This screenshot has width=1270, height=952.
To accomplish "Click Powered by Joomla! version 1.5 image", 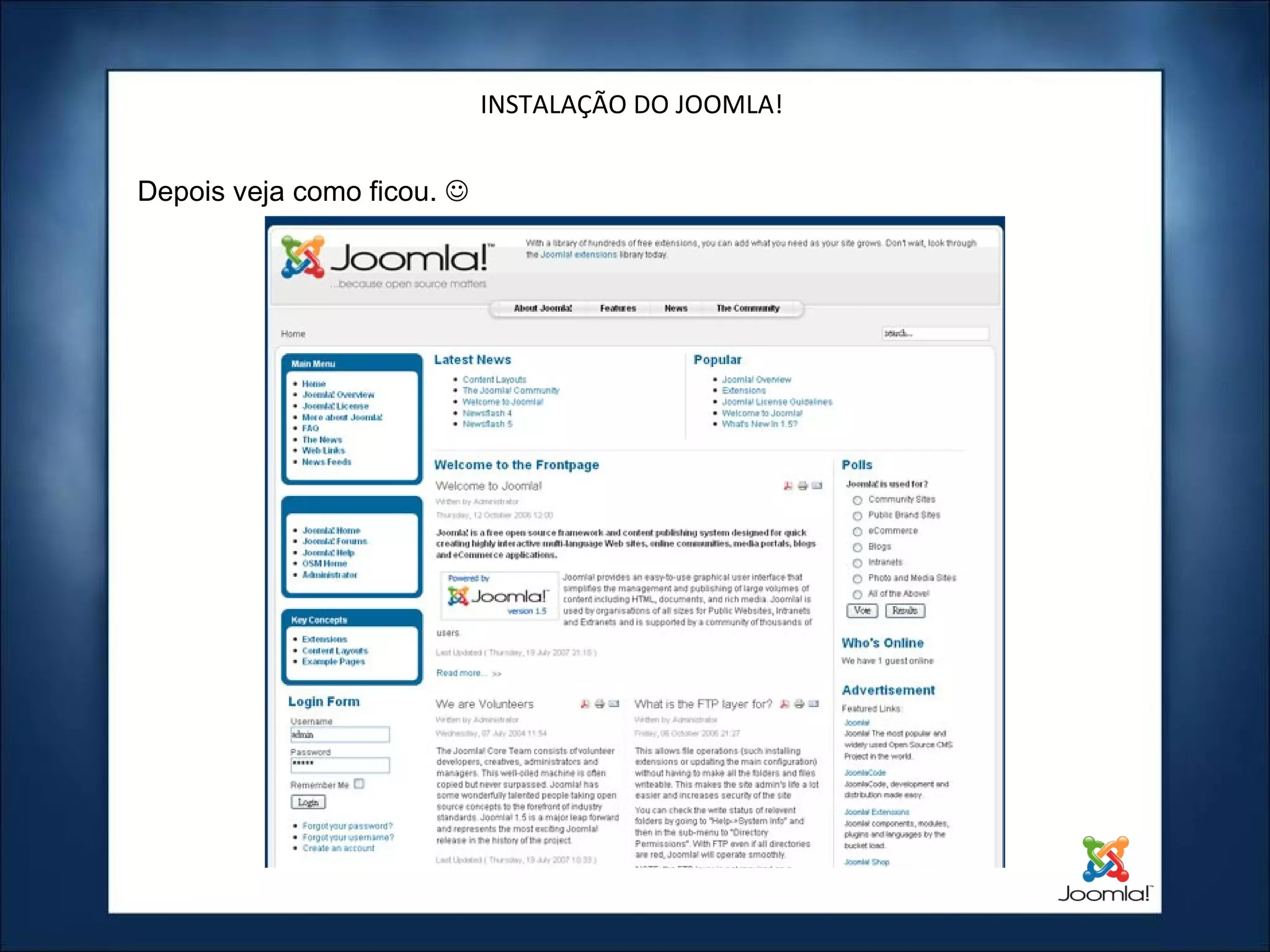I will (x=499, y=596).
